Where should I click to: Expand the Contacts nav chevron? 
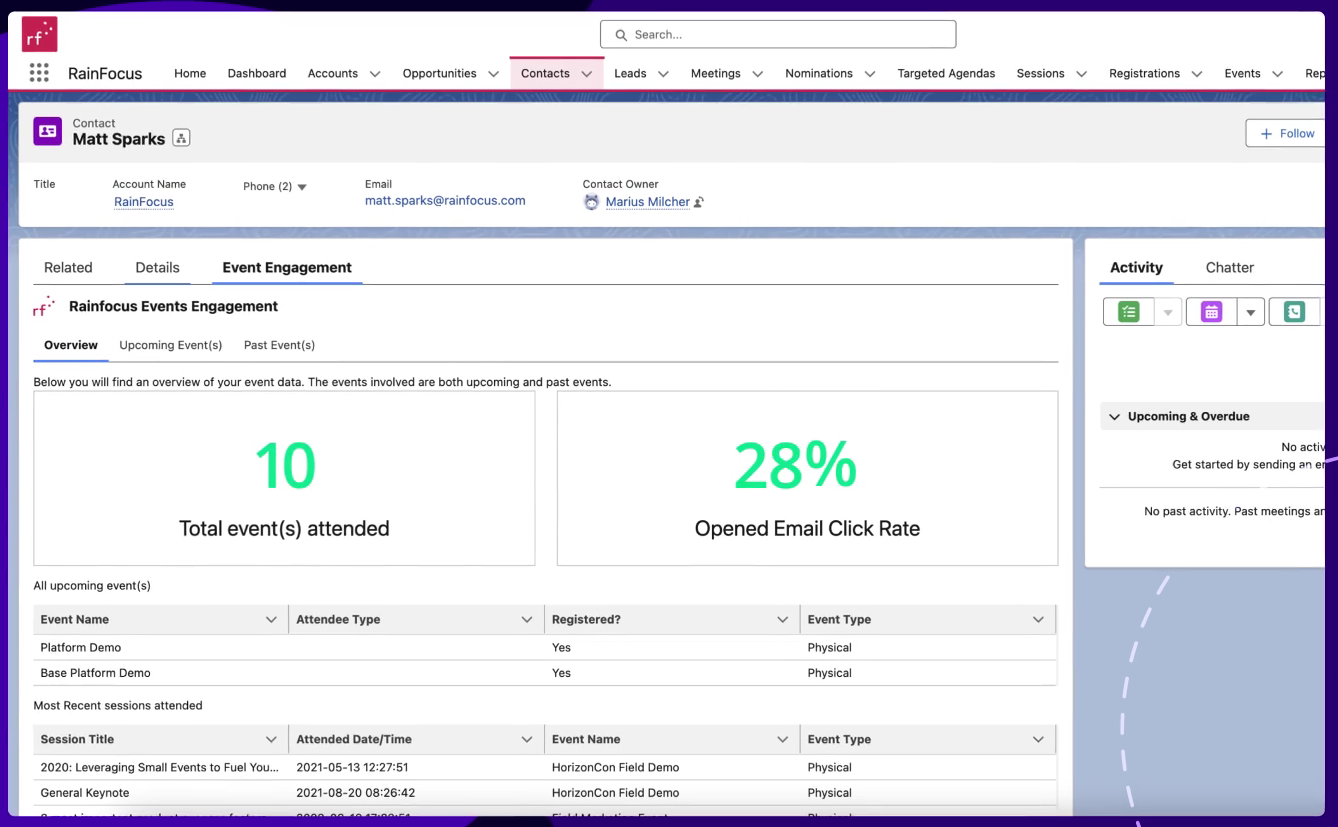[x=587, y=74]
